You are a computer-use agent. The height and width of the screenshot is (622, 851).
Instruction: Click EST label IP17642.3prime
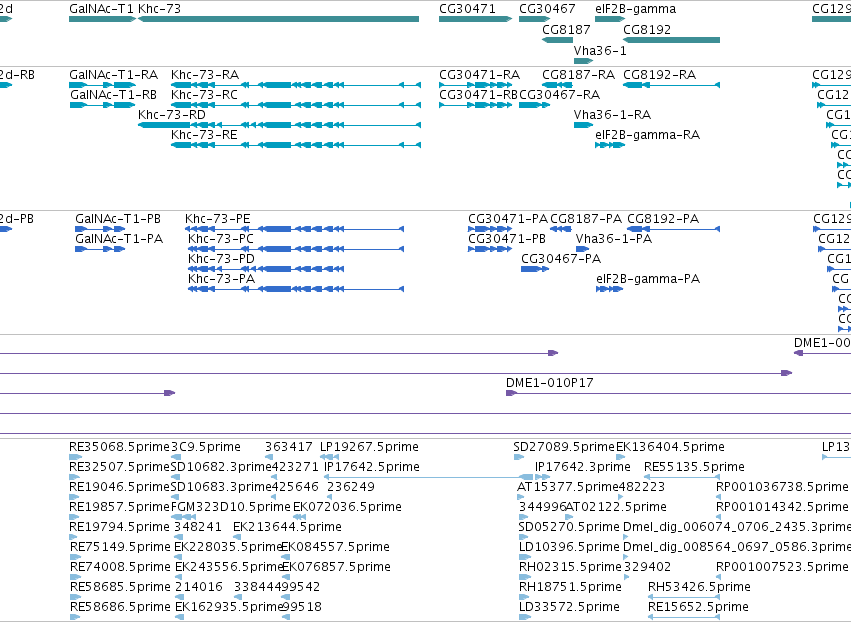(x=583, y=467)
